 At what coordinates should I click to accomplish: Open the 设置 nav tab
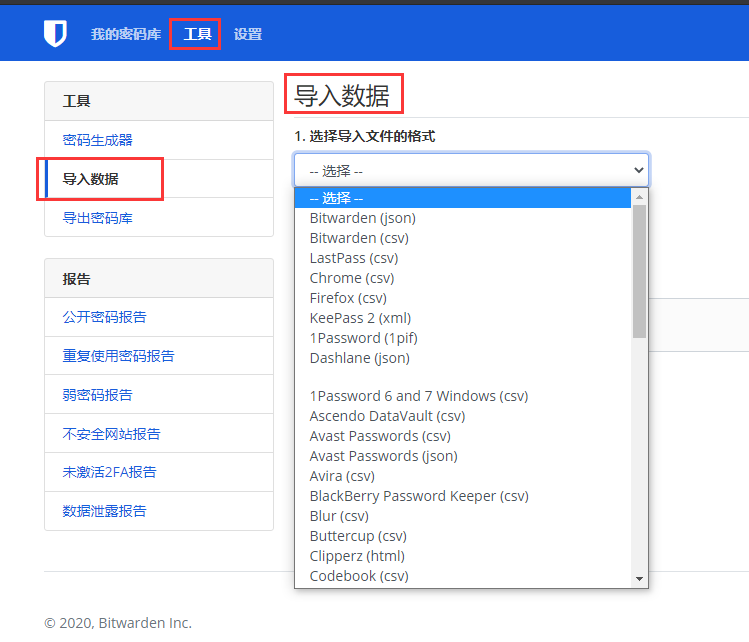248,34
